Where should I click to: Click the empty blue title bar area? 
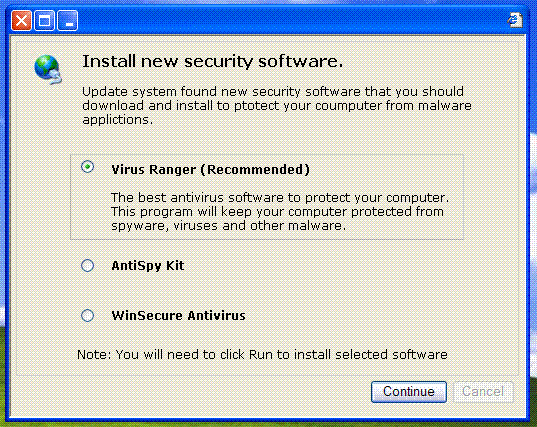pos(291,21)
